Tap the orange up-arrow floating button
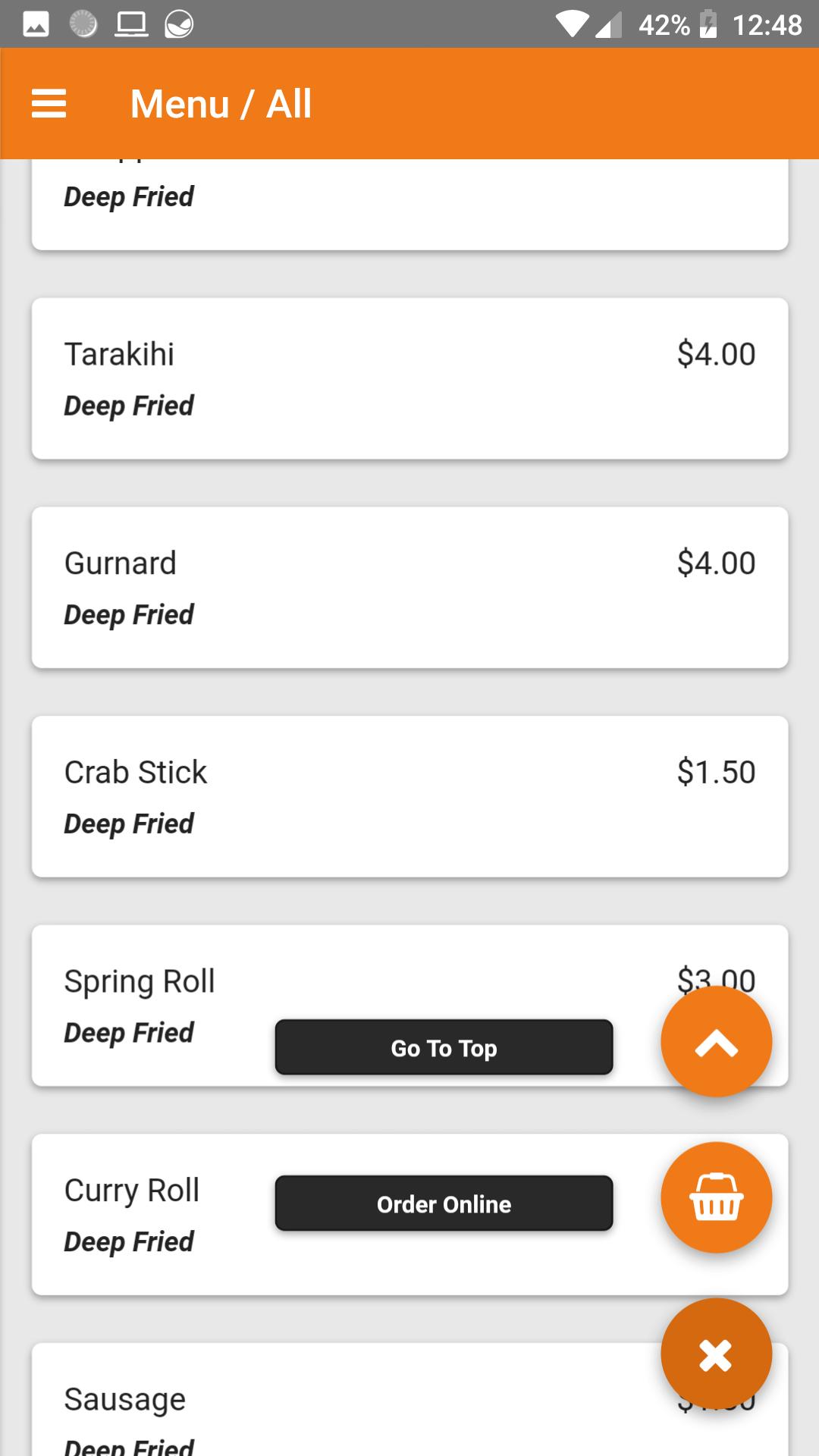Screen dimensions: 819x1456 pos(716,1041)
